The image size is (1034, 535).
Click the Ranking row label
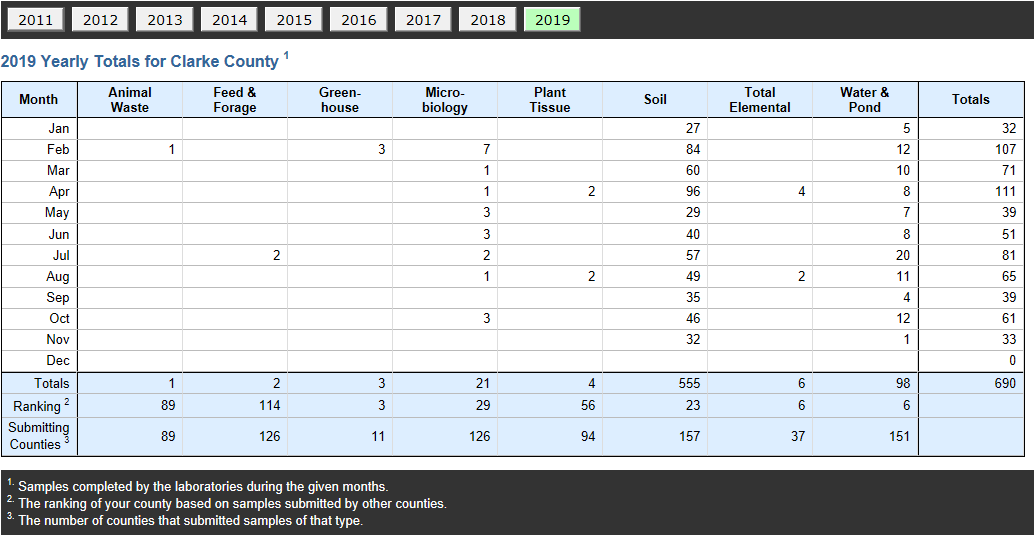pyautogui.click(x=40, y=406)
